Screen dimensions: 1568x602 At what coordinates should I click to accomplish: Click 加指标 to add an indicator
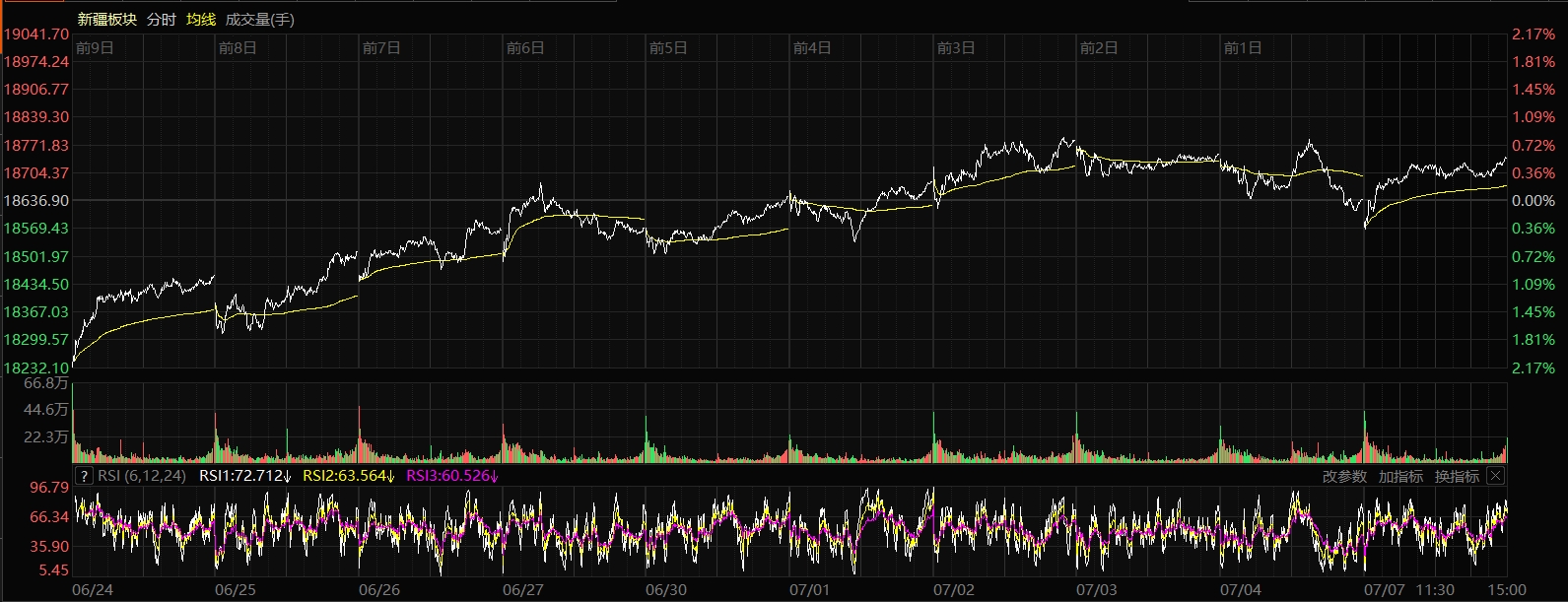[1400, 476]
